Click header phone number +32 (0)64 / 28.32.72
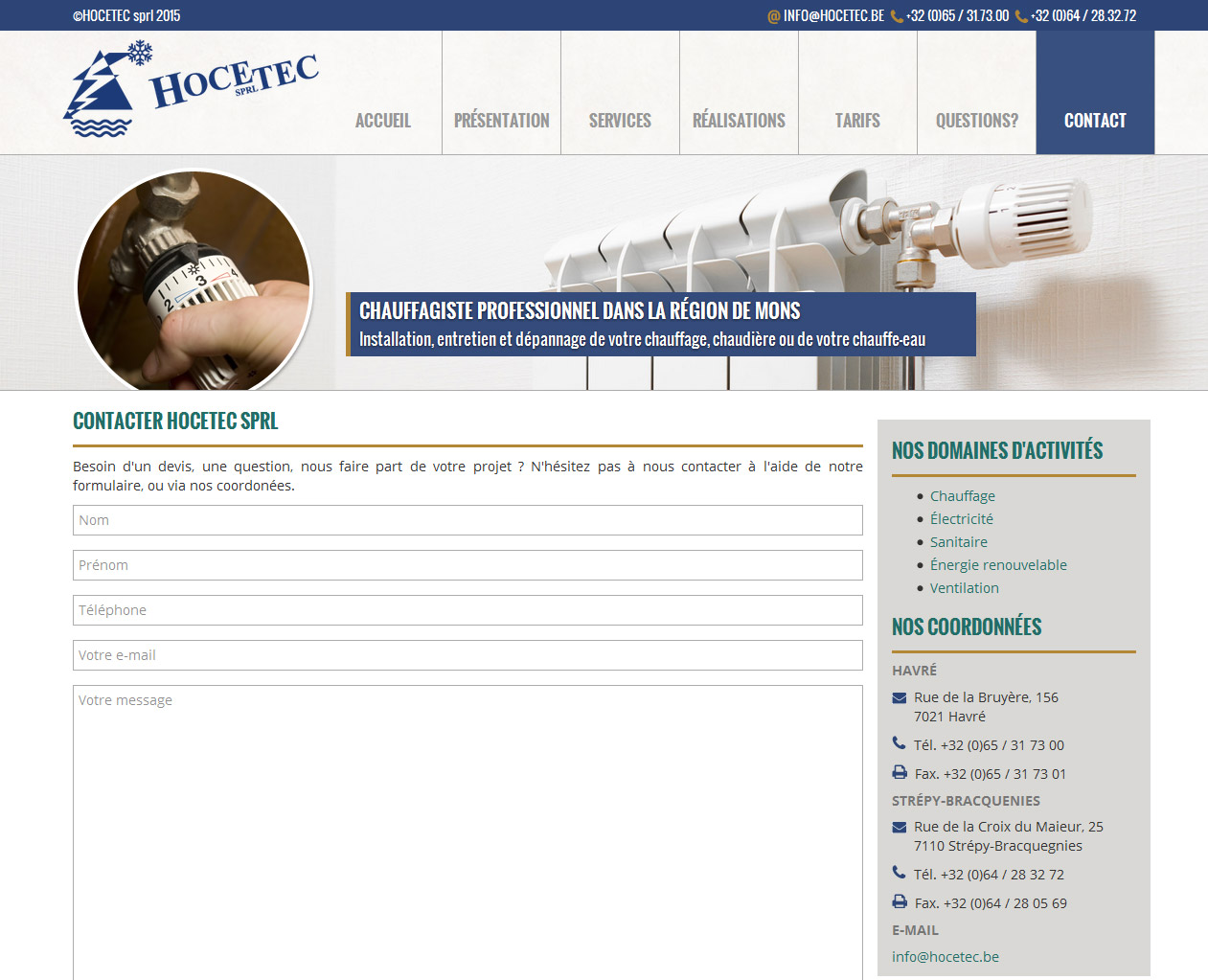 [x=1083, y=16]
